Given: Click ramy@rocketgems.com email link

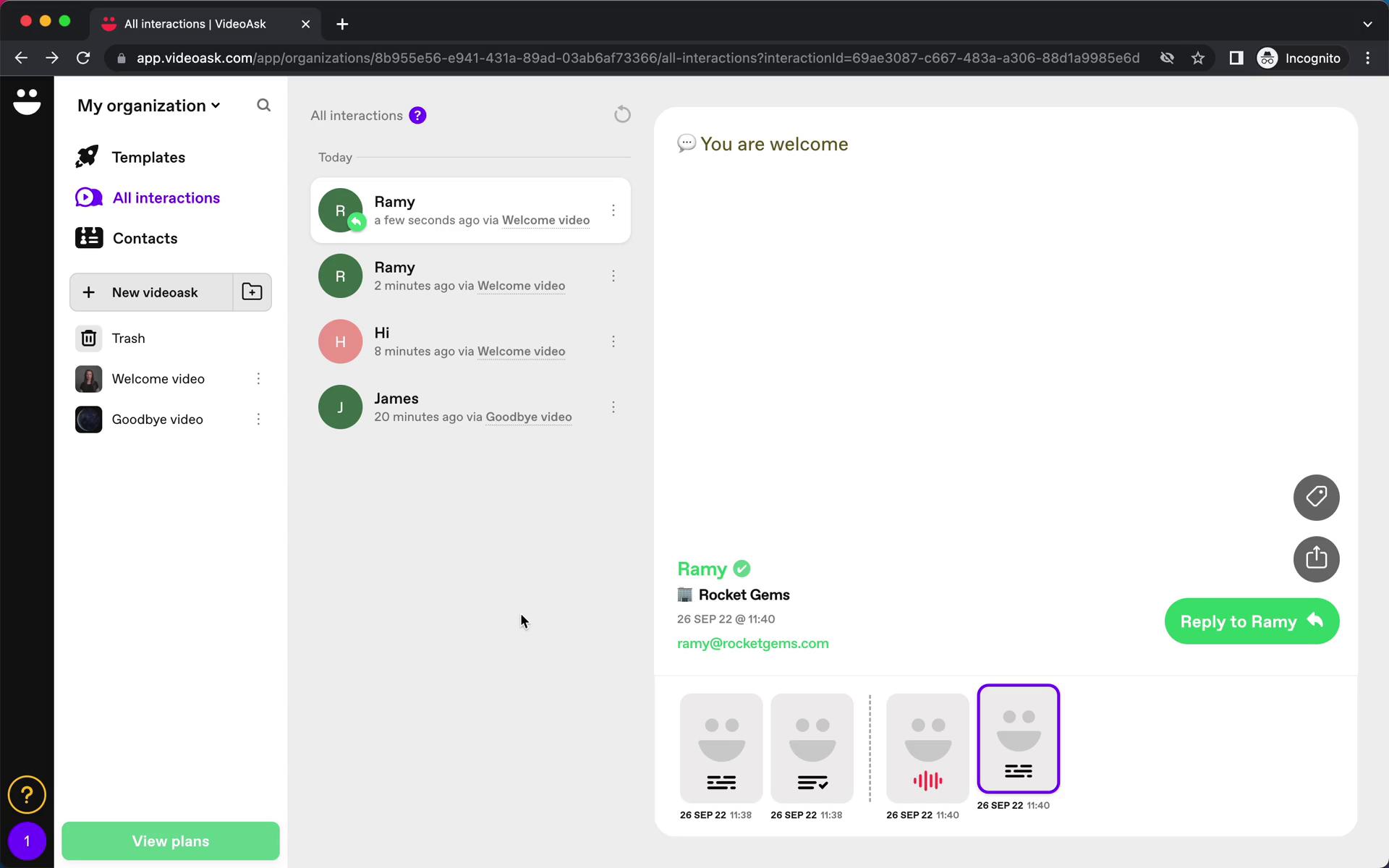Looking at the screenshot, I should (753, 643).
